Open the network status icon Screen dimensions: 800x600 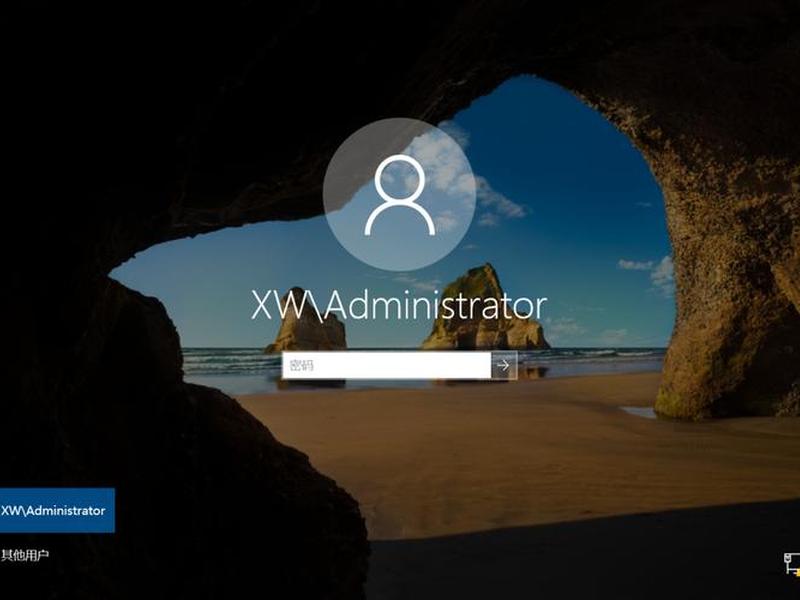click(x=792, y=564)
